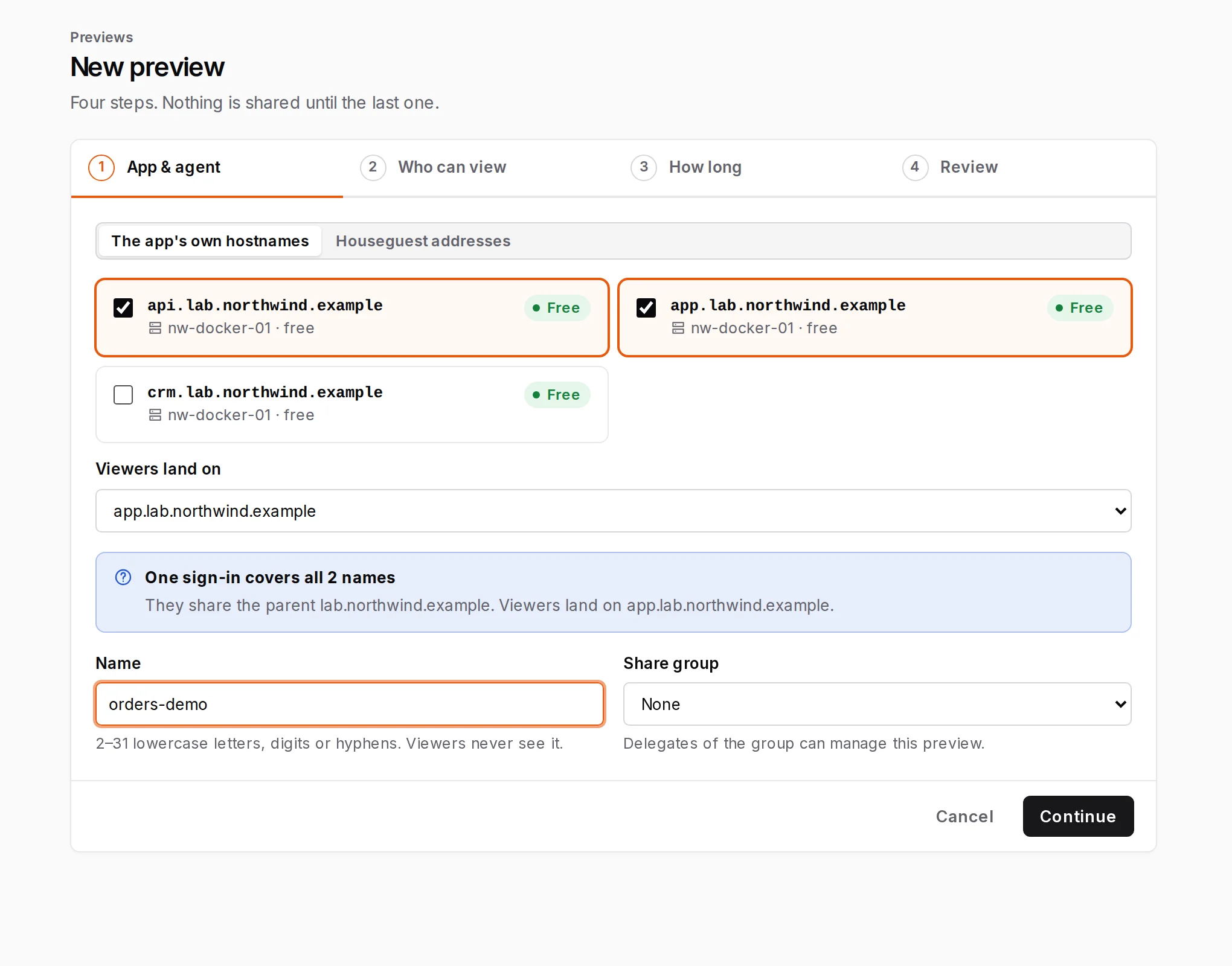Screen dimensions: 1232x966
Task: Click 'Delegates of the group can manage this preview.' hint
Action: click(804, 743)
